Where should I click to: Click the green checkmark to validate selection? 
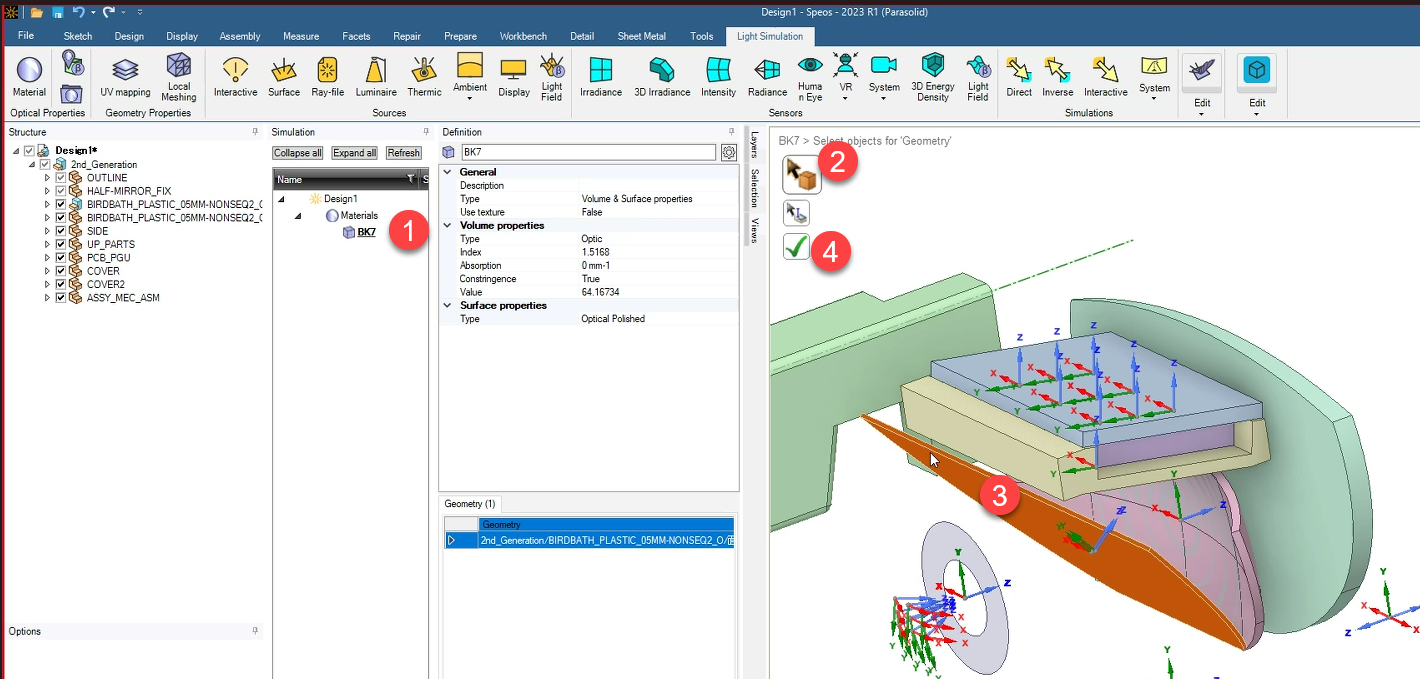pyautogui.click(x=796, y=246)
